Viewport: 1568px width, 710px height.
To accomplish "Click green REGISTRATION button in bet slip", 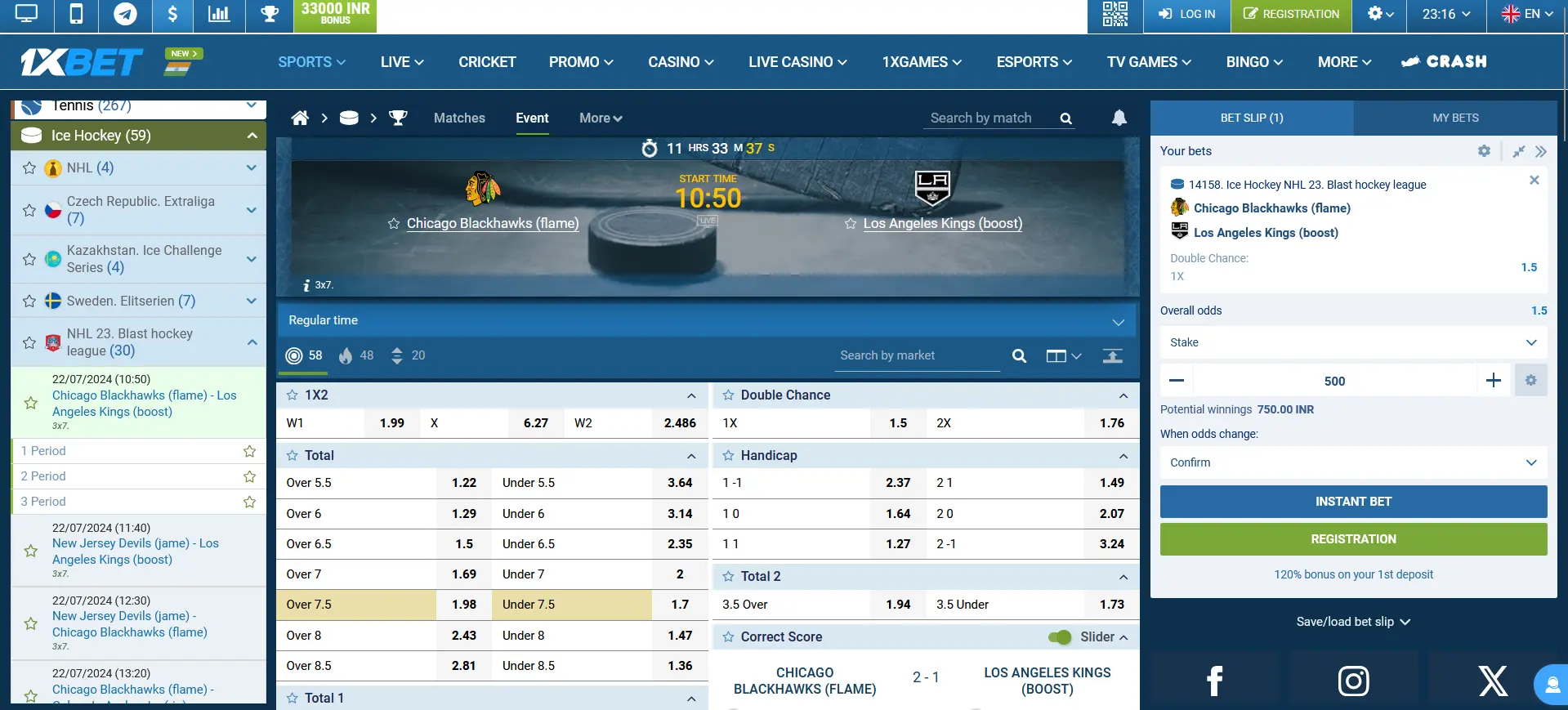I will (1353, 539).
